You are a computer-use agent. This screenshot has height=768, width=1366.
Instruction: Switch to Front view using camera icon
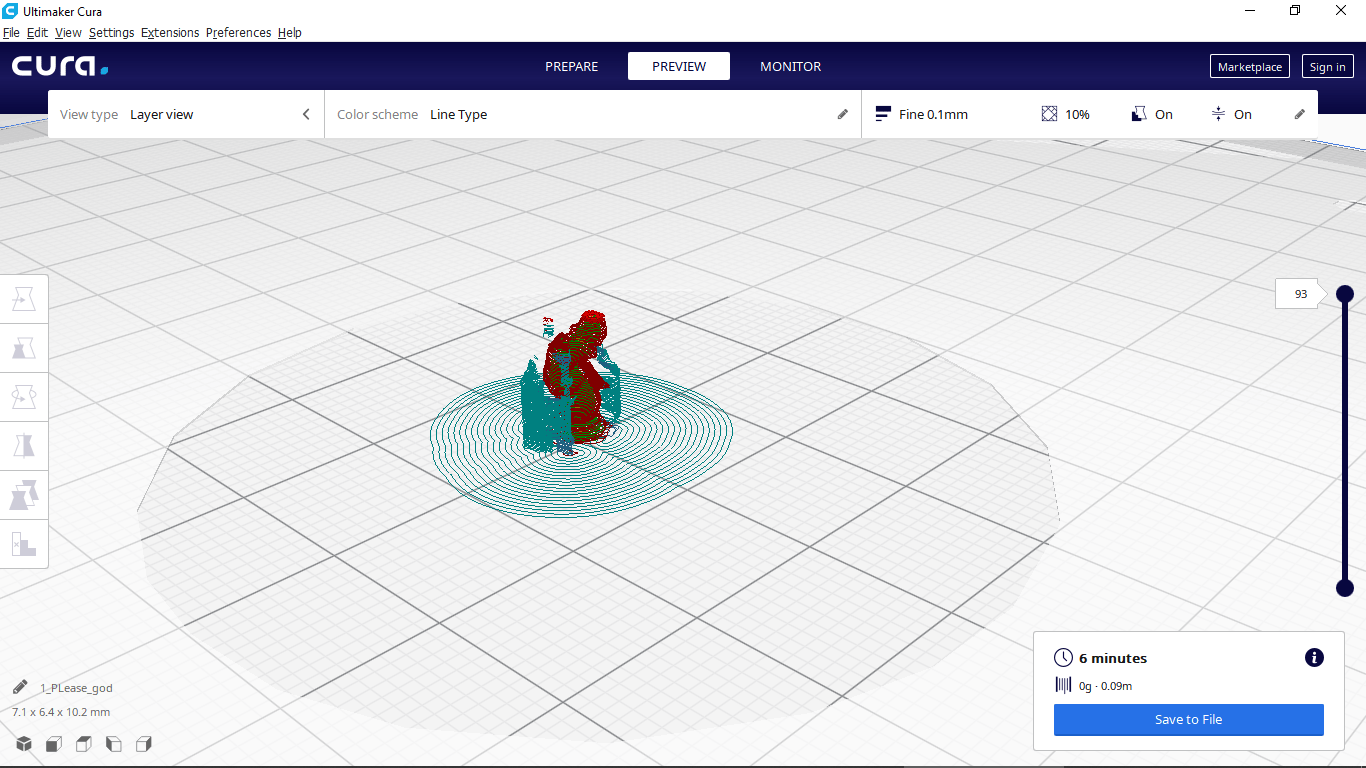pyautogui.click(x=54, y=744)
